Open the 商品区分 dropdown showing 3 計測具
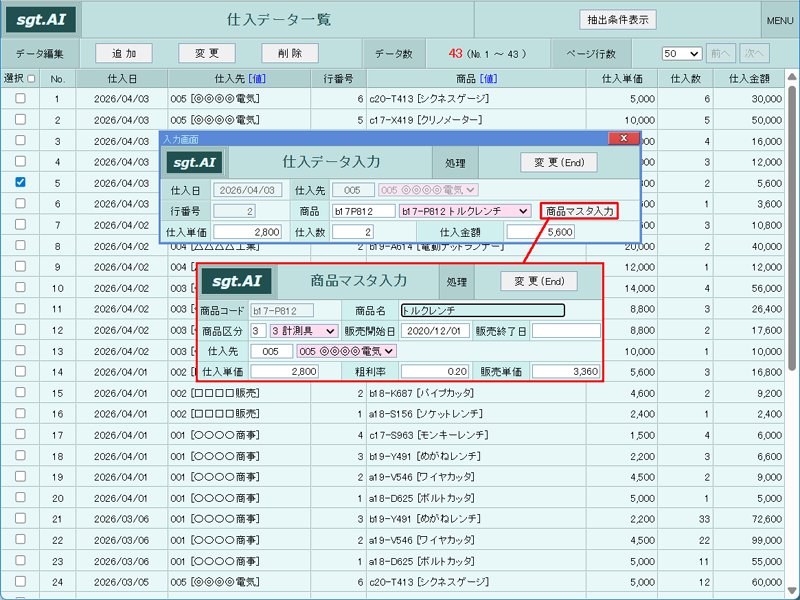Viewport: 800px width, 600px height. 304,331
